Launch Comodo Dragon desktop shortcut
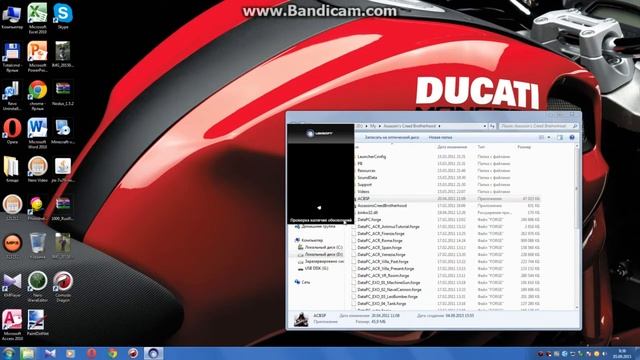 point(63,286)
